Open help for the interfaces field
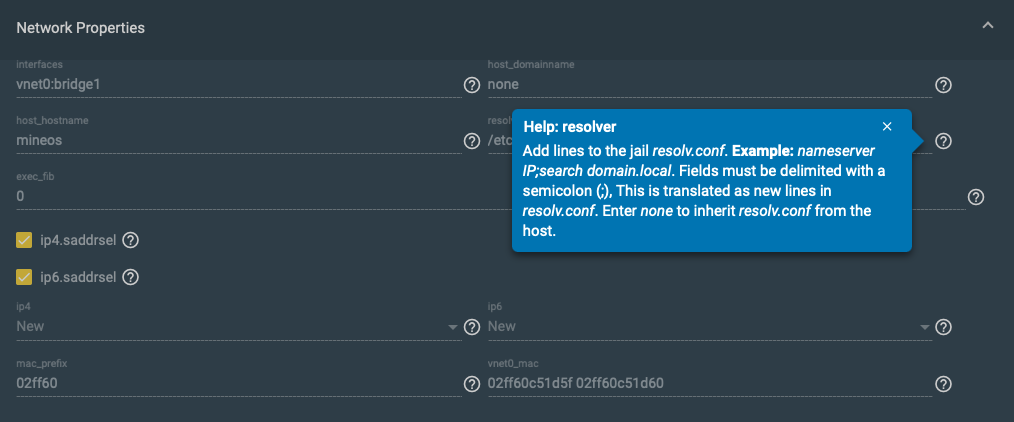Image resolution: width=1014 pixels, height=422 pixels. (x=472, y=85)
